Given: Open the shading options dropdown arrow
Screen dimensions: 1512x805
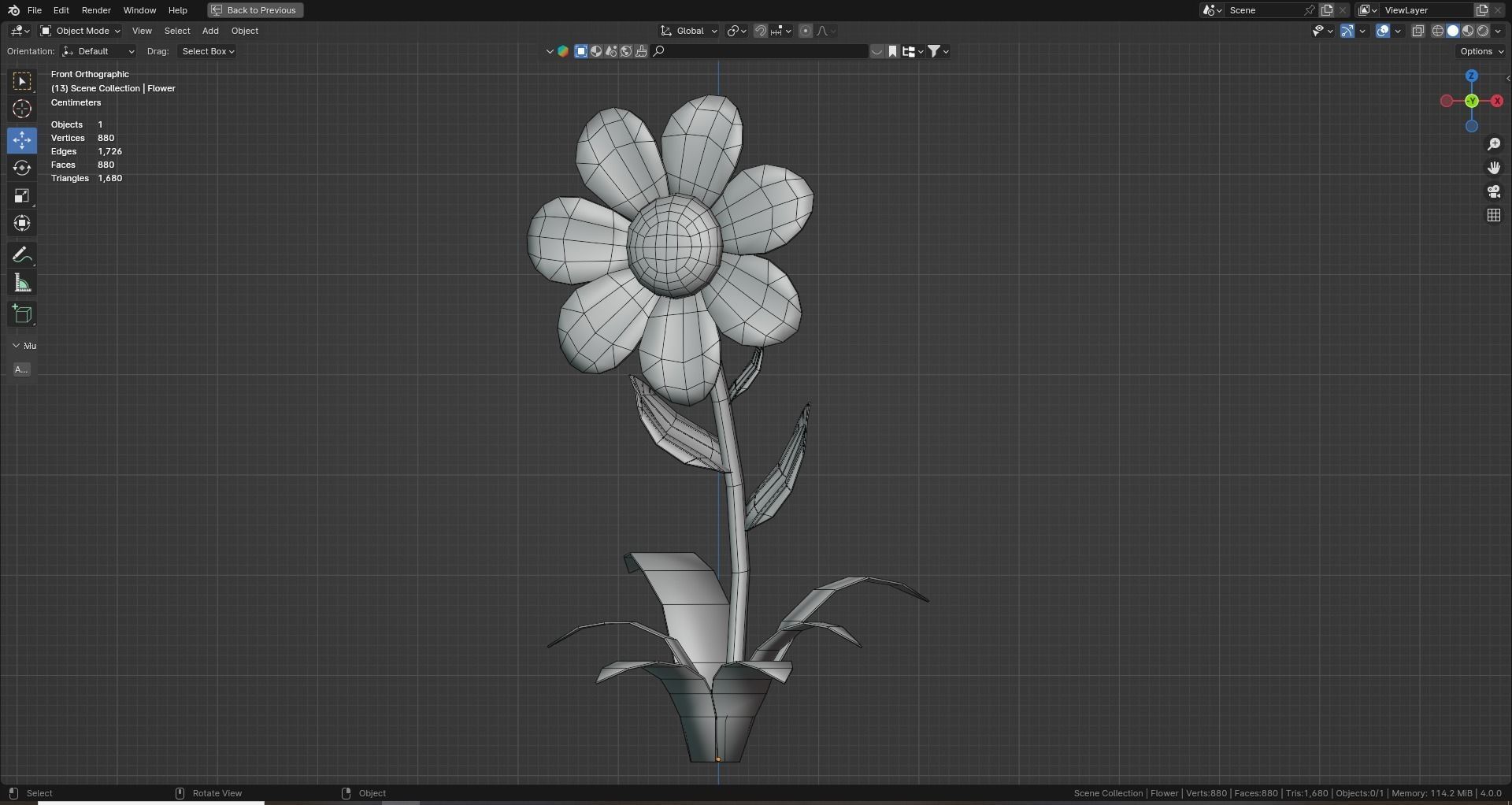Looking at the screenshot, I should [1499, 31].
